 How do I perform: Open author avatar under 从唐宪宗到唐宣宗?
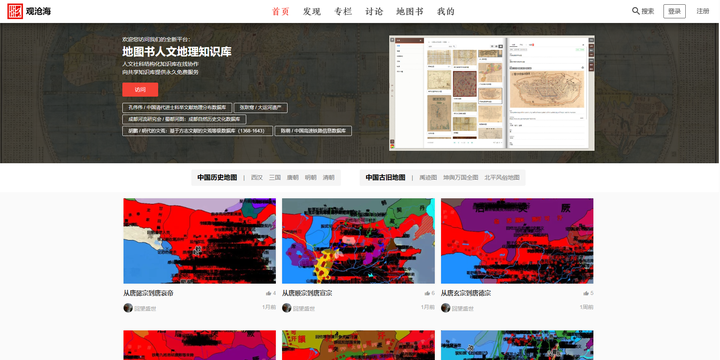pyautogui.click(x=287, y=308)
